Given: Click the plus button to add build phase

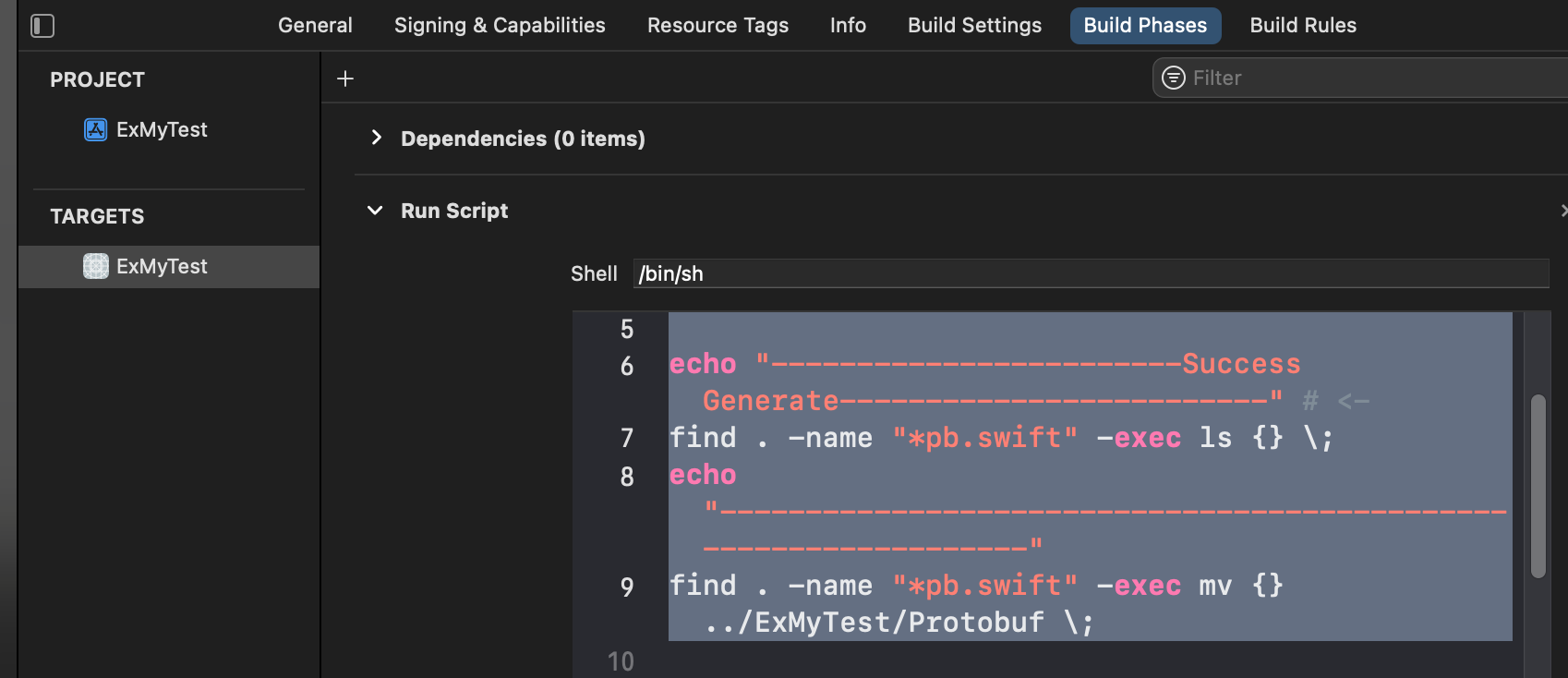Looking at the screenshot, I should click(345, 79).
